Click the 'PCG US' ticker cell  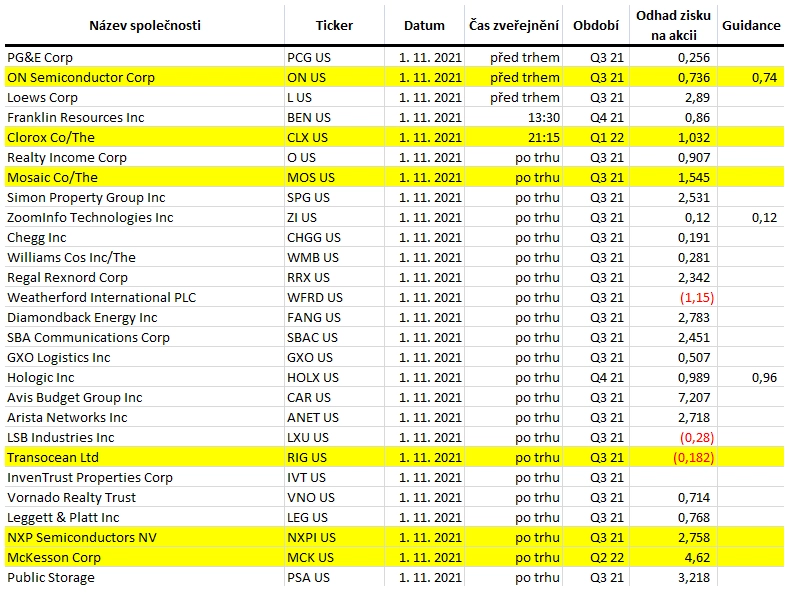[335, 57]
